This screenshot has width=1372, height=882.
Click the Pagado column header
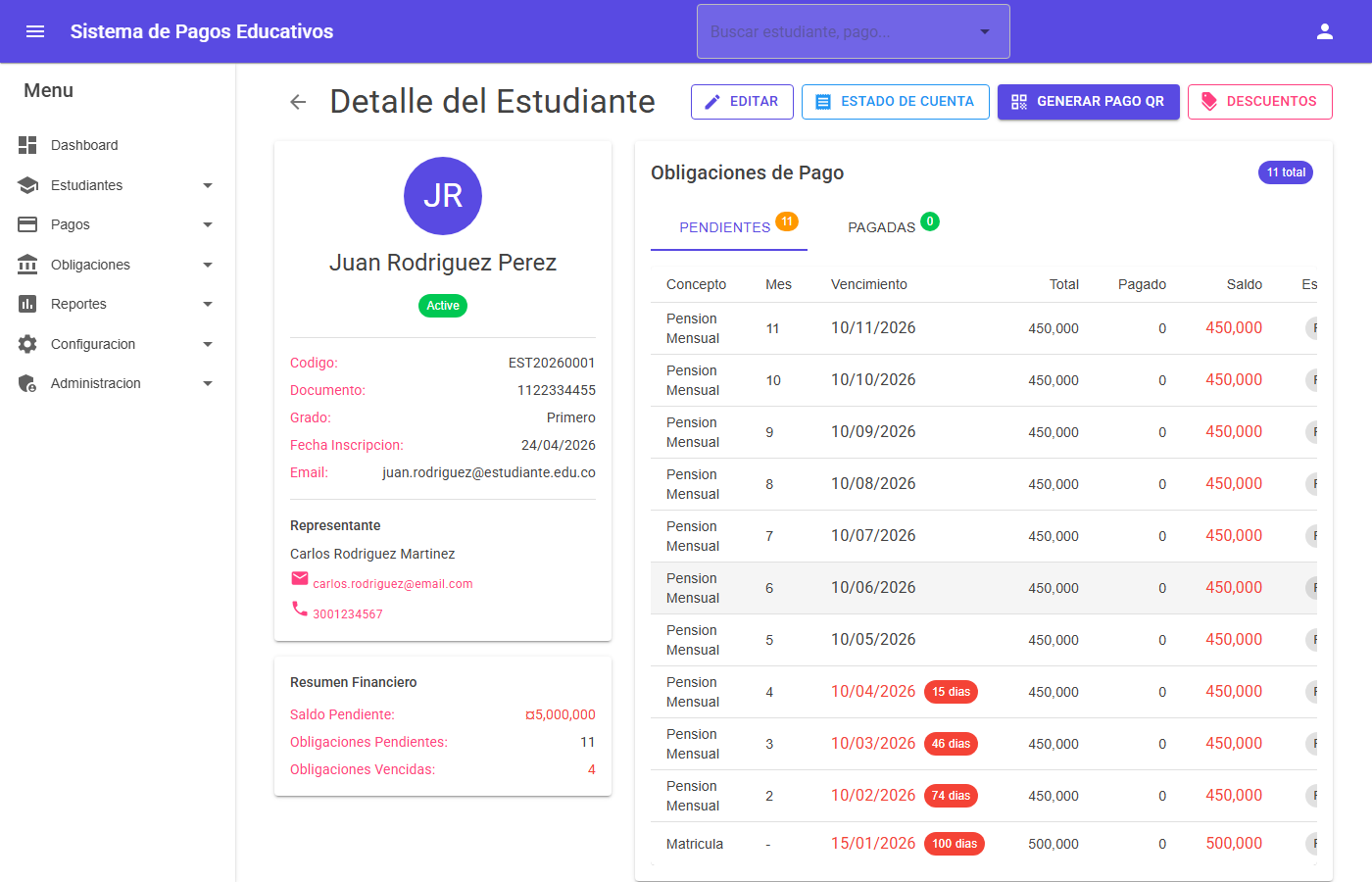coord(1143,284)
